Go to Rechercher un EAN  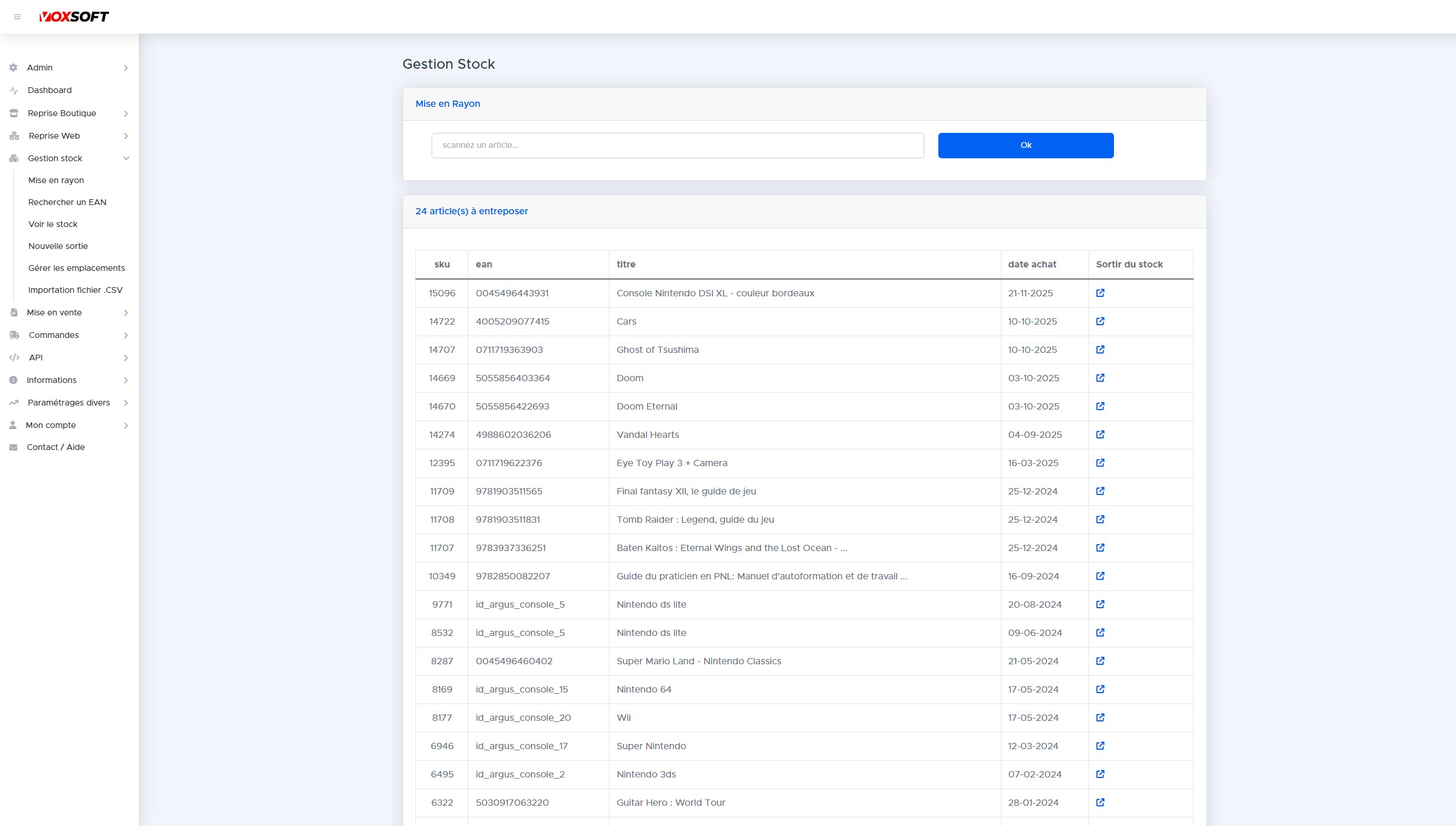pos(67,202)
